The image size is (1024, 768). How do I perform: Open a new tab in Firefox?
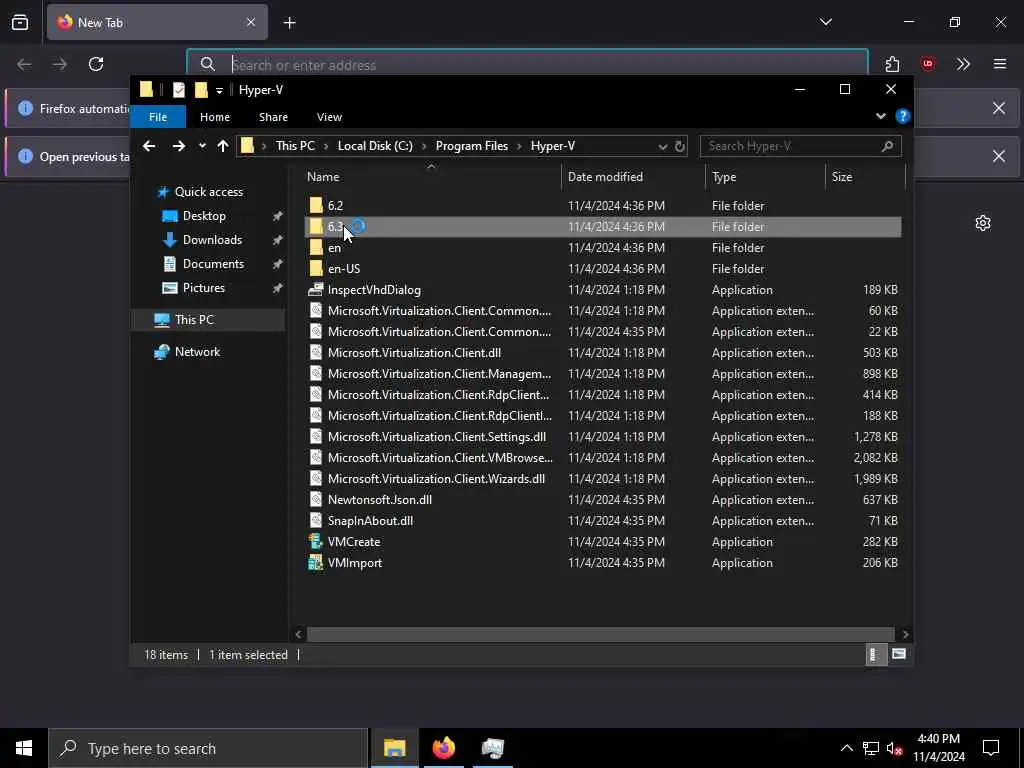289,23
